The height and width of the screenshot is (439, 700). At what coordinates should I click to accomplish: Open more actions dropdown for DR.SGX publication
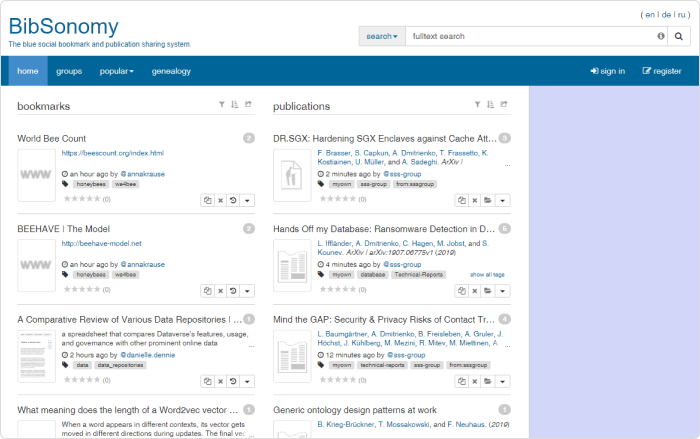point(503,201)
